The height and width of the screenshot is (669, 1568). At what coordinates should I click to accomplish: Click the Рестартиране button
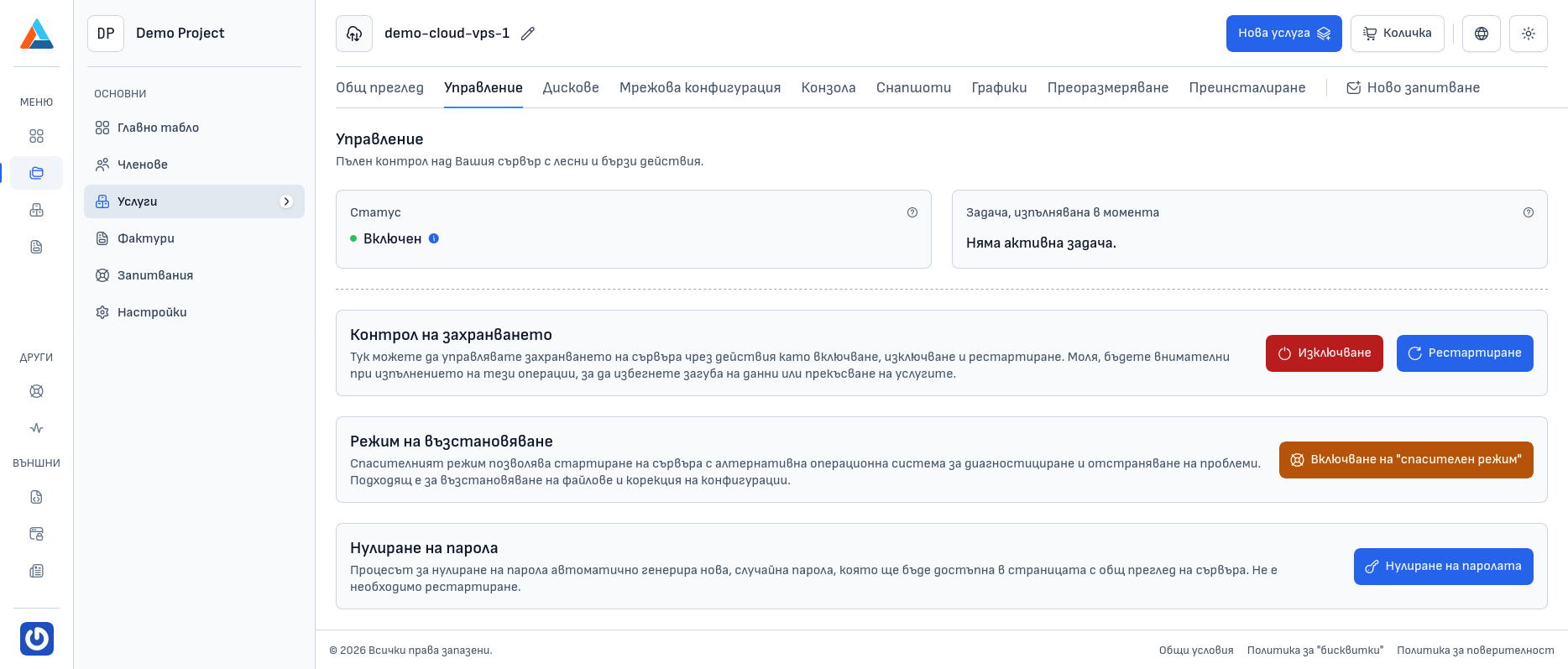[1464, 353]
